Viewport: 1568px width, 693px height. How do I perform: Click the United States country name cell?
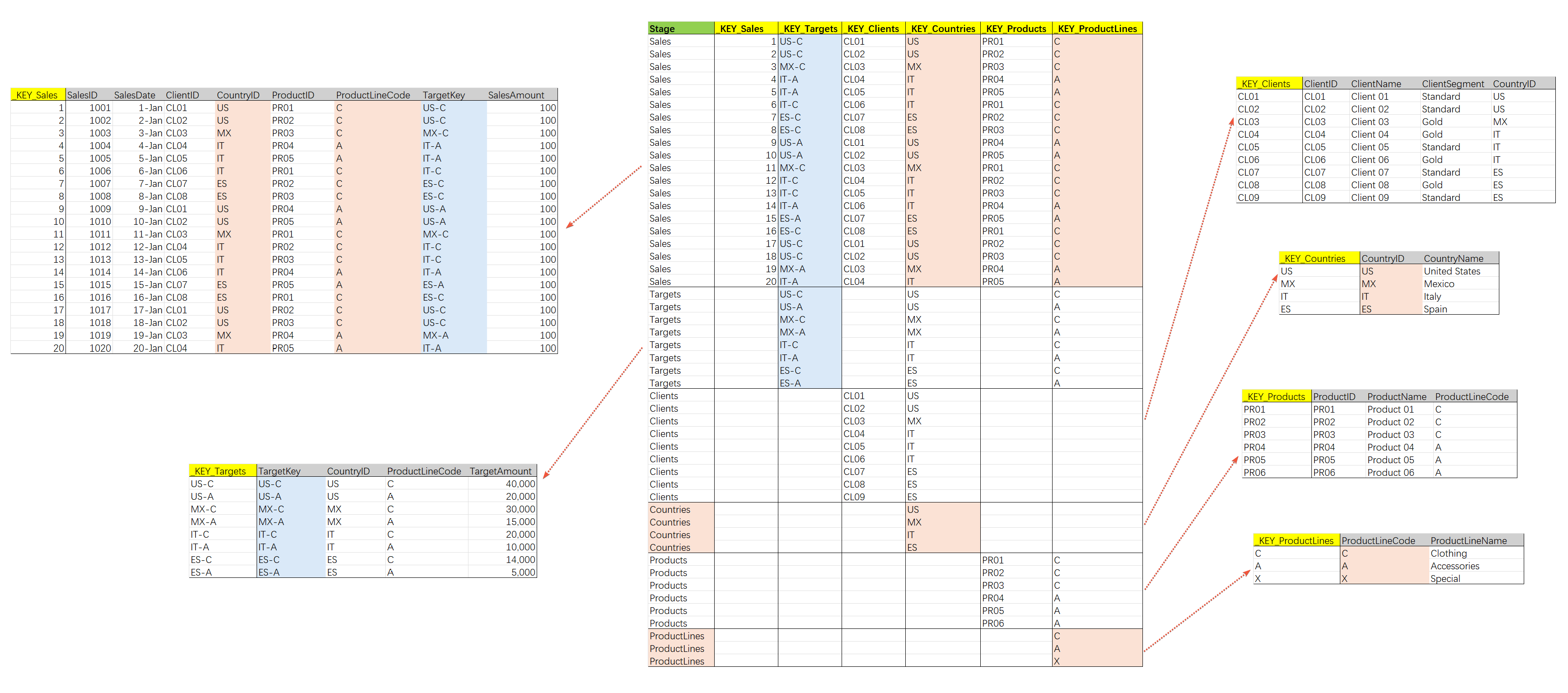point(1452,271)
